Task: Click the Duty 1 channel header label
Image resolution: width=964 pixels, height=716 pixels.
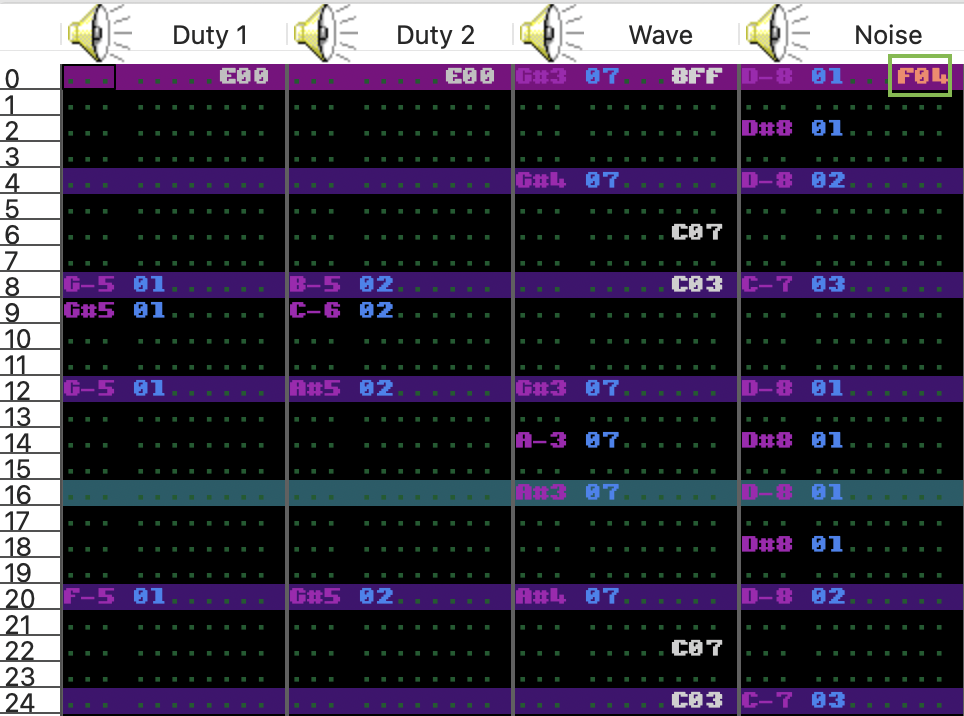Action: point(210,35)
